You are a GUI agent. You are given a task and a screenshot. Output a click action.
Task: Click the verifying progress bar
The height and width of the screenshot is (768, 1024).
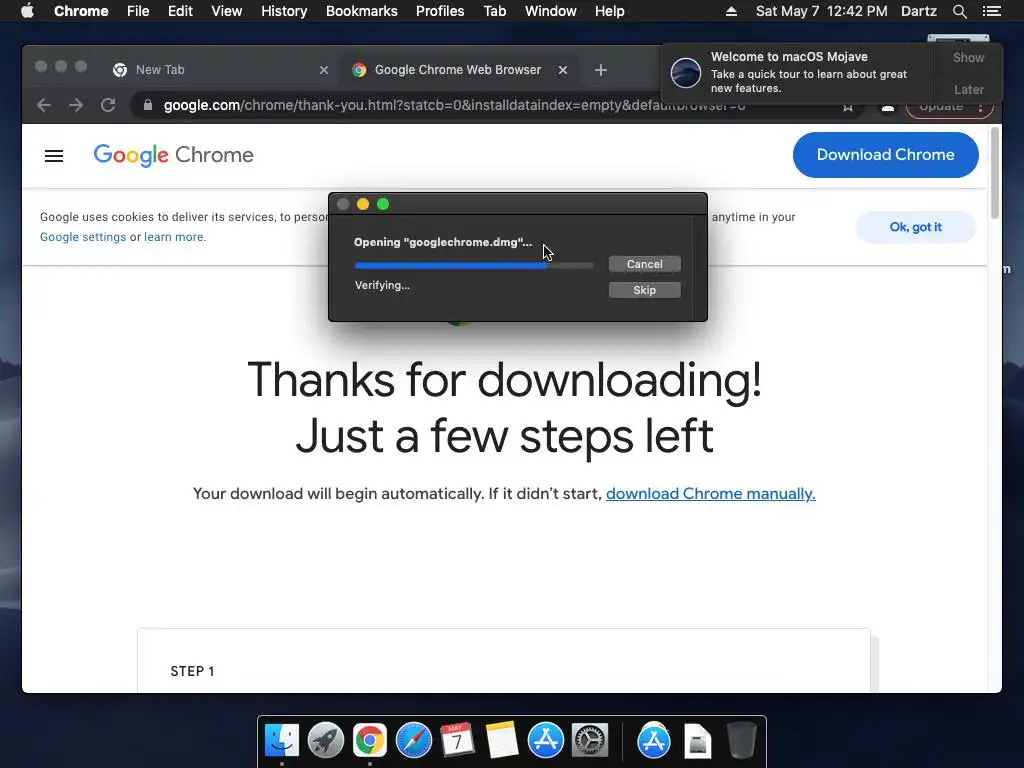pyautogui.click(x=474, y=265)
